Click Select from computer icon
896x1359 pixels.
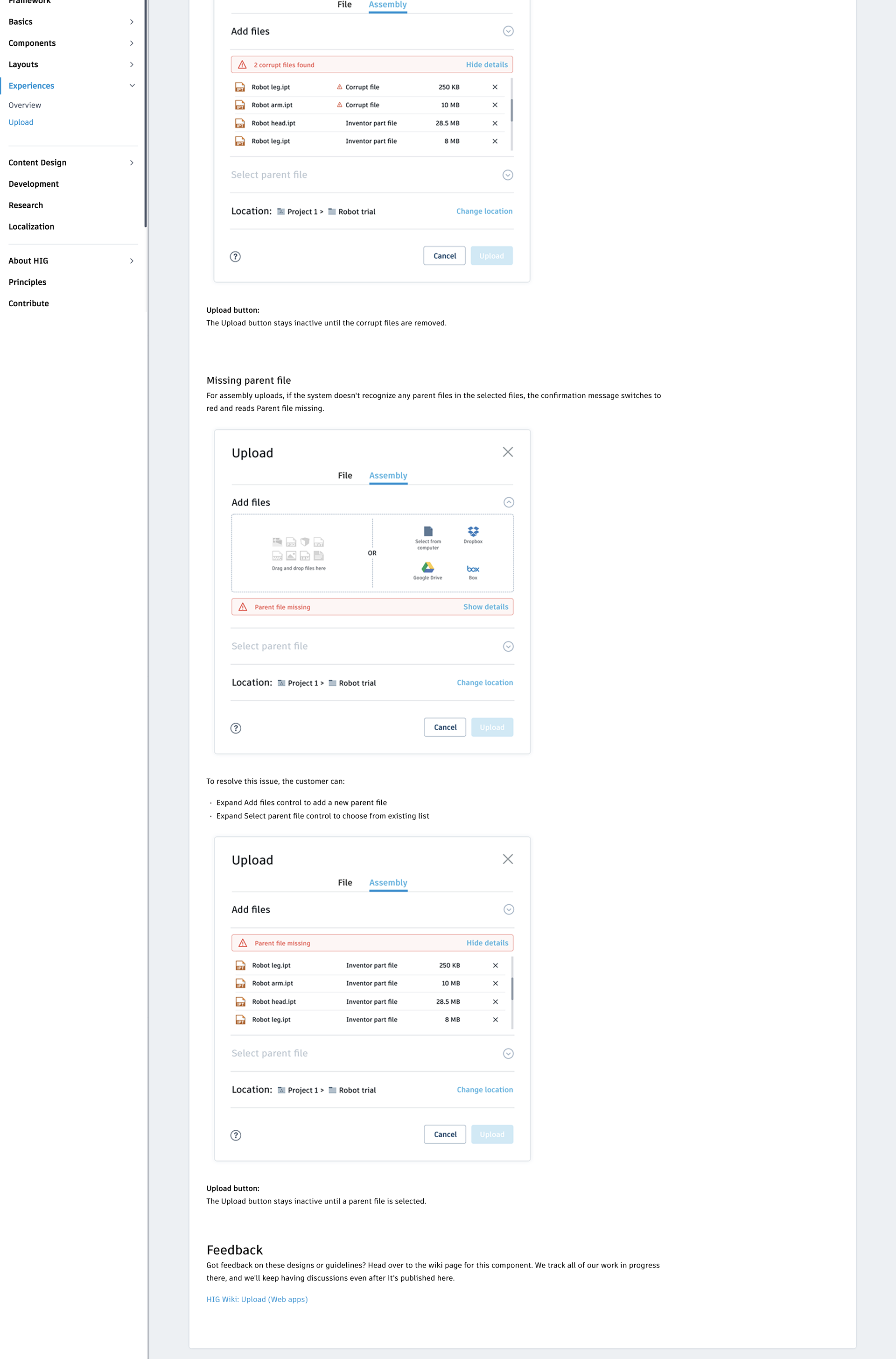[428, 531]
